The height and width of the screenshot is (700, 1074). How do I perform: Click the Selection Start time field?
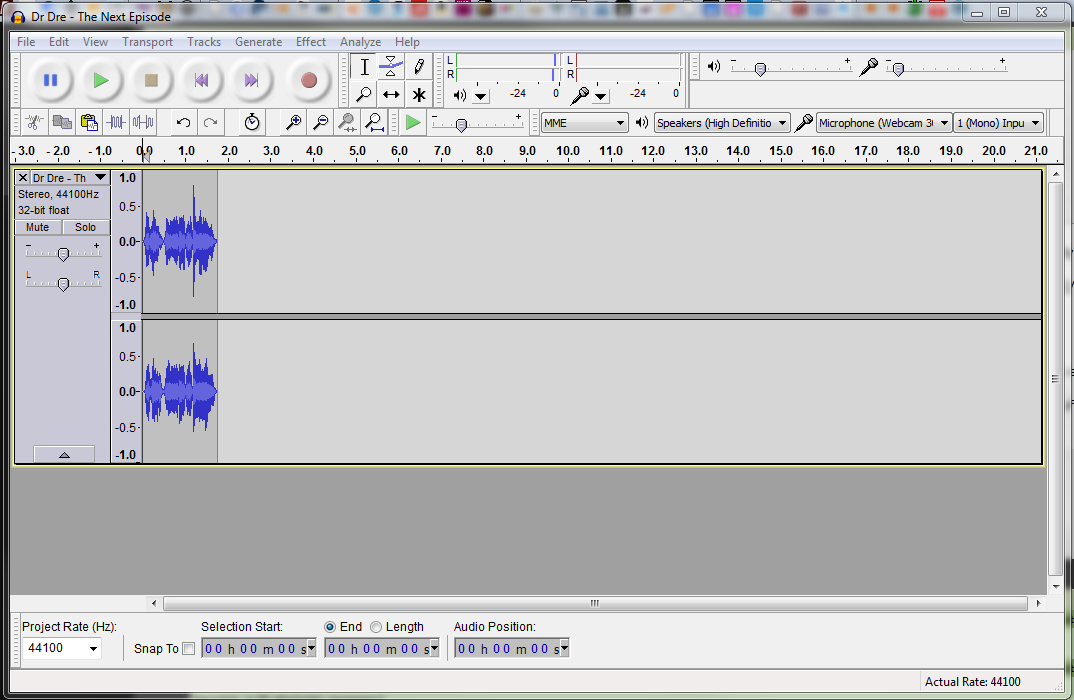tap(258, 648)
